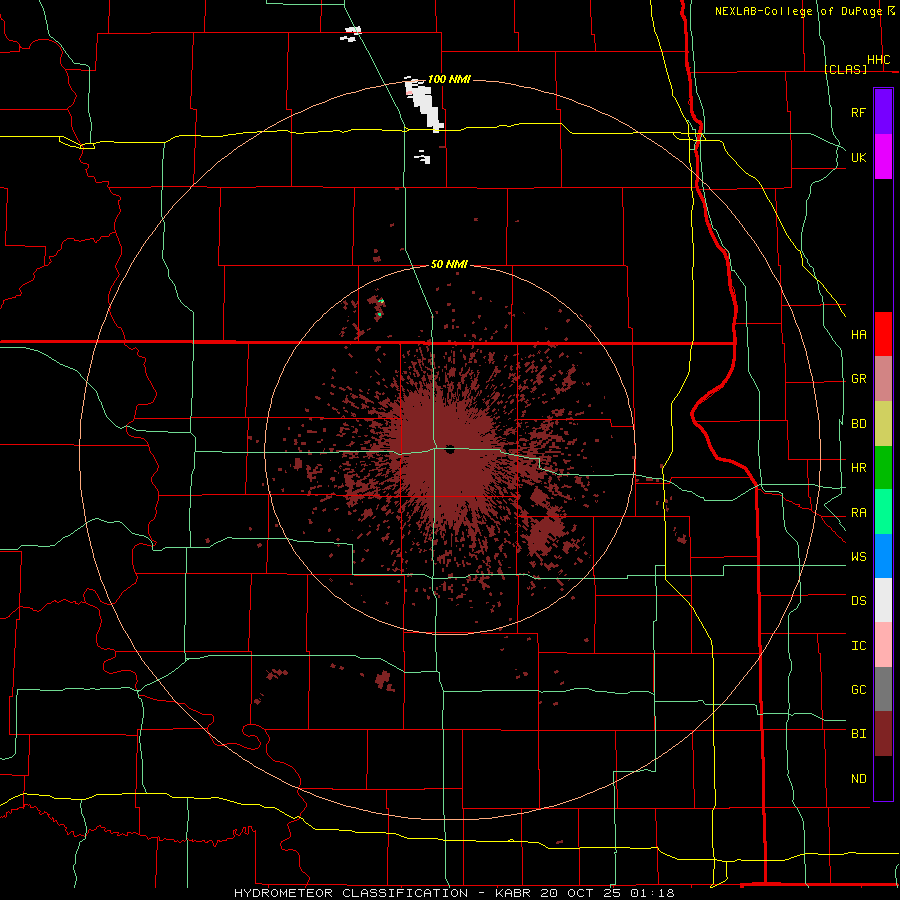
Task: Click the RA legend label
Action: pos(859,513)
